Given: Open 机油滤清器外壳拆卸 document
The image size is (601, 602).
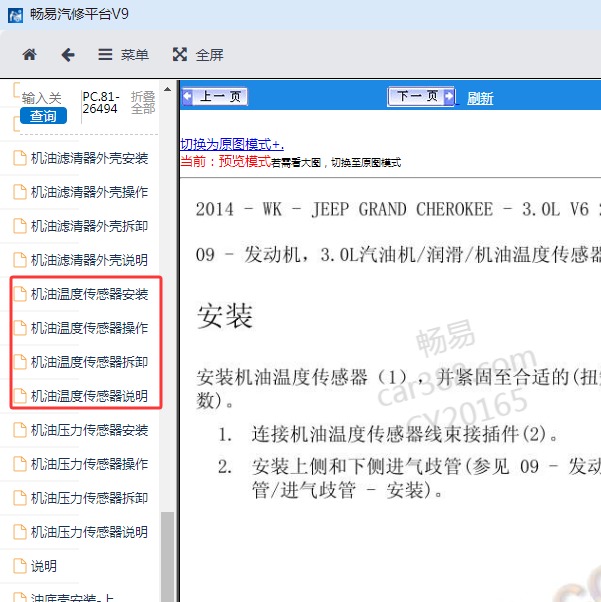Looking at the screenshot, I should [x=89, y=226].
